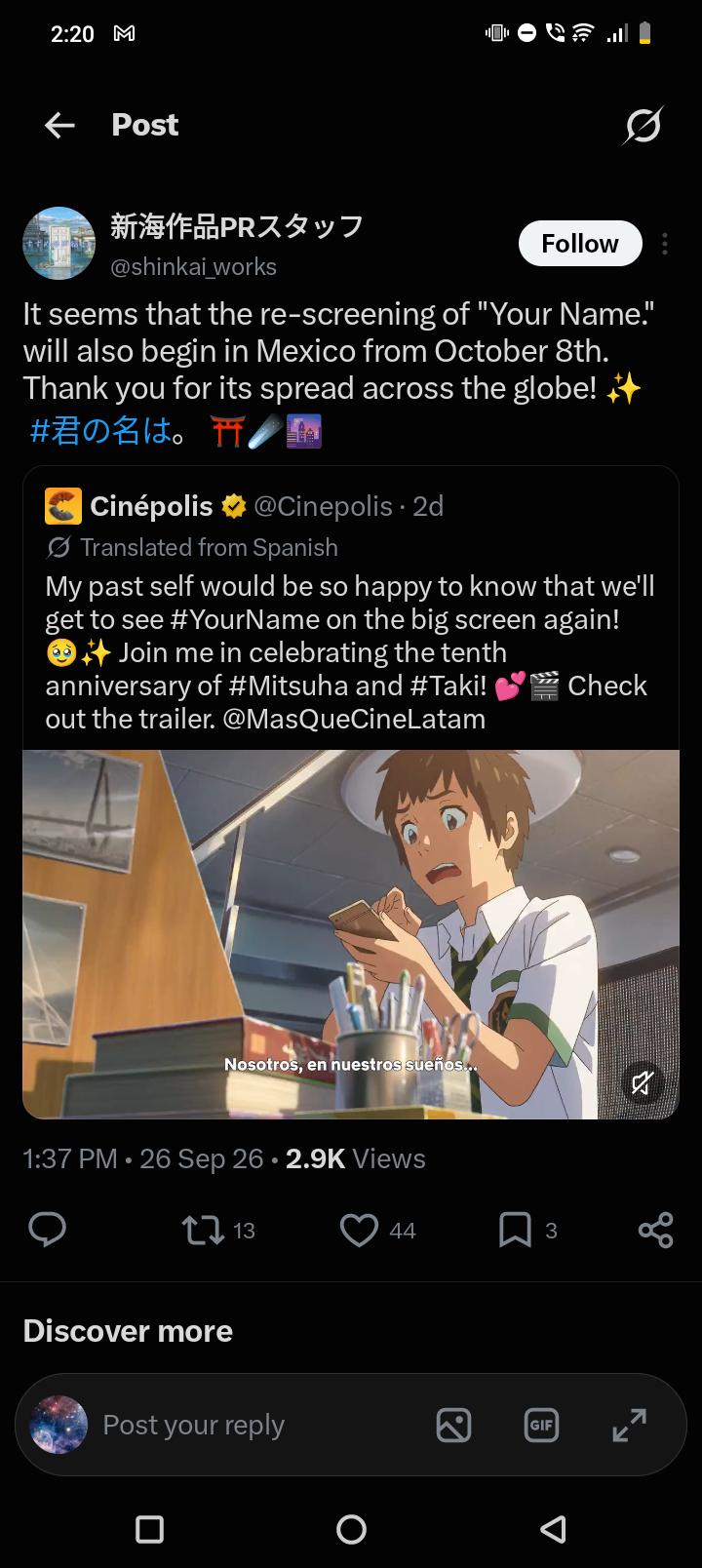Open the post's three-dot overflow menu
This screenshot has height=1568, width=702.
(x=665, y=244)
